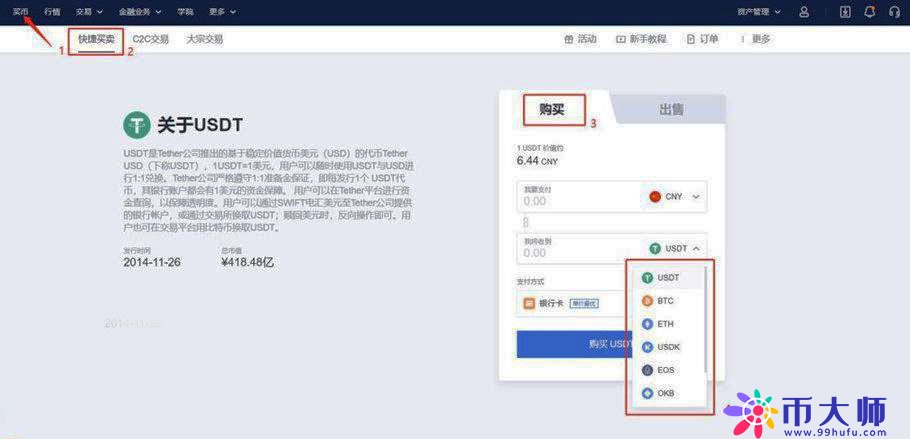
Task: Select the 银行卡 payment method
Action: [x=572, y=303]
